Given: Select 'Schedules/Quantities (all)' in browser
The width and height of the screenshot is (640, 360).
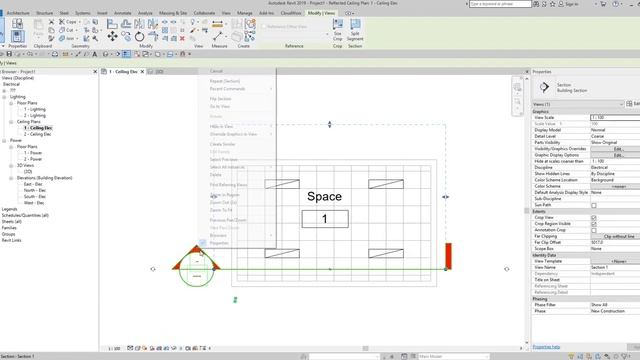Looking at the screenshot, I should click(x=25, y=215).
